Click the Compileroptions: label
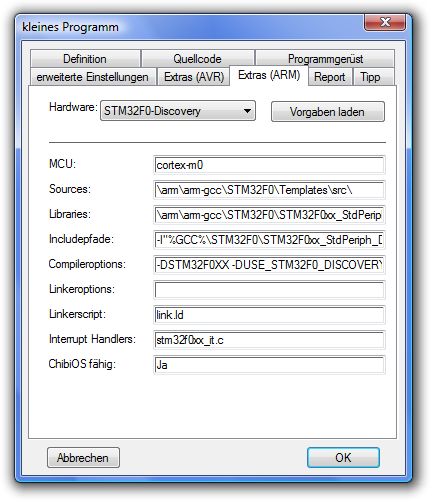The image size is (432, 502). 87,264
